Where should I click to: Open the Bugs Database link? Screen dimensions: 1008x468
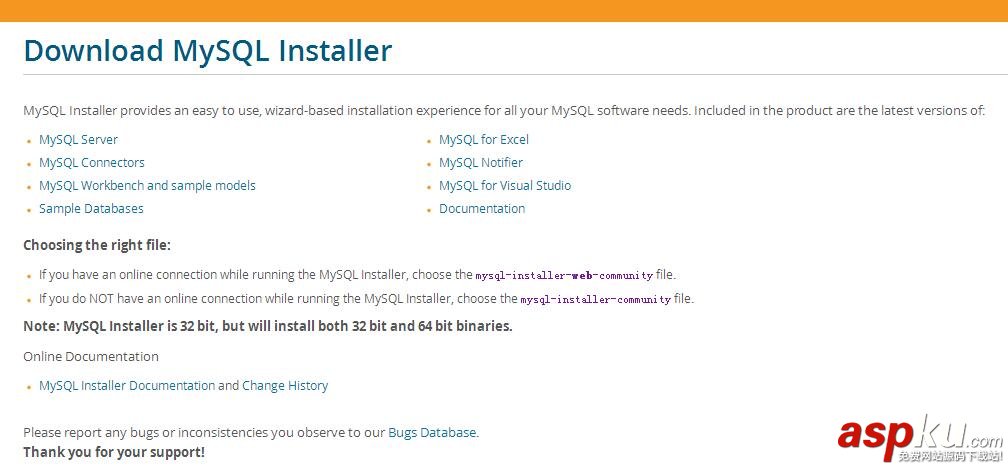point(433,433)
